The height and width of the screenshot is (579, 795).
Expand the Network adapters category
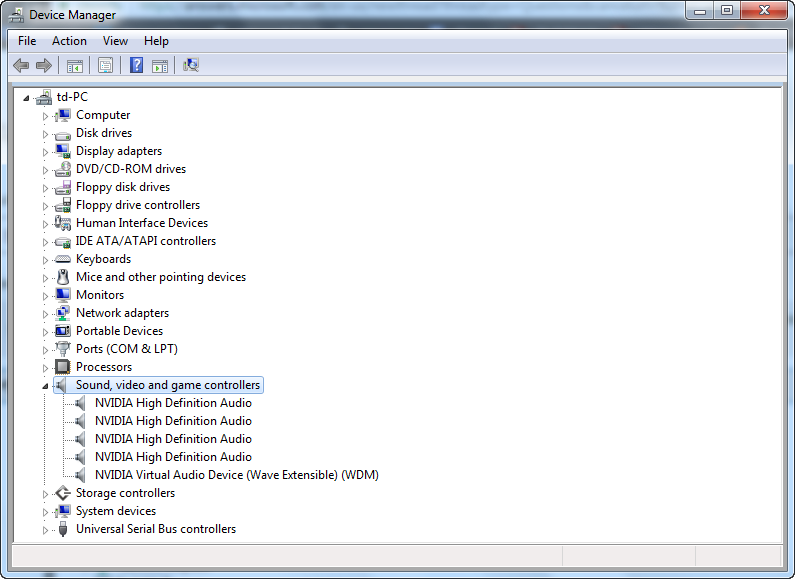(45, 314)
